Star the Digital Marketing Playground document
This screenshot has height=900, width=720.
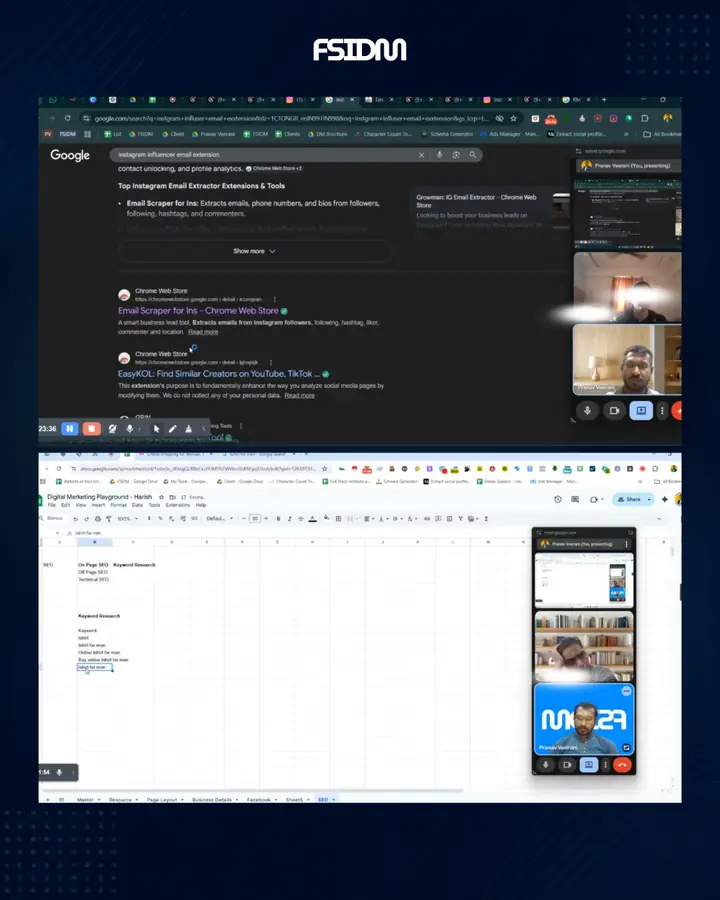161,497
